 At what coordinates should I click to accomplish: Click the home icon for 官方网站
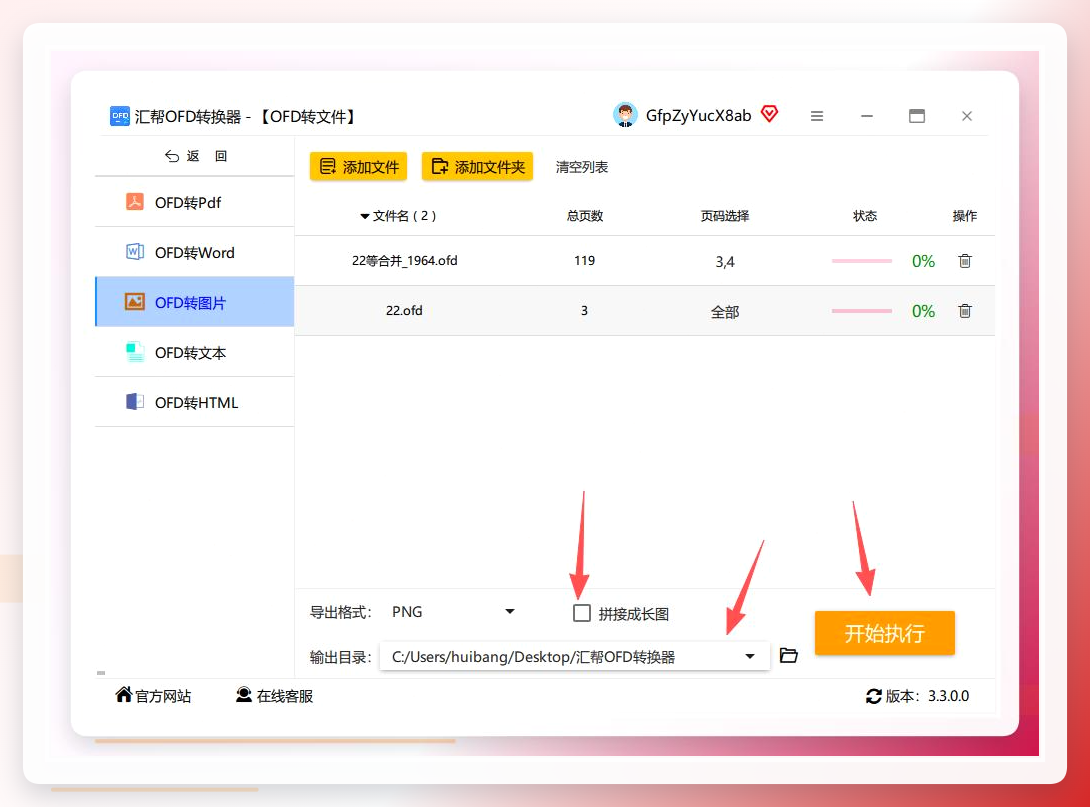124,694
